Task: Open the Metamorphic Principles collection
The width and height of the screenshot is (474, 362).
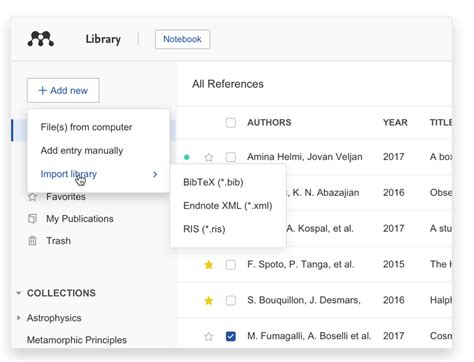Action: [x=77, y=340]
